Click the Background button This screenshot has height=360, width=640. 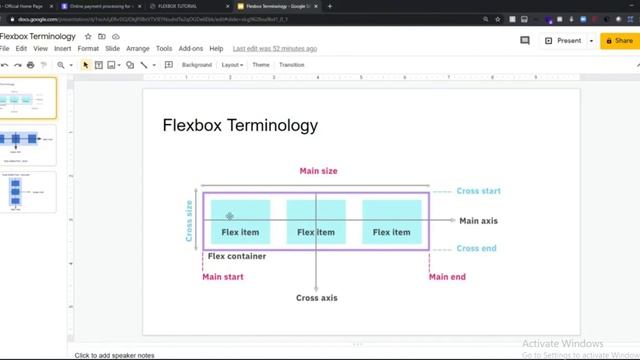(x=197, y=65)
